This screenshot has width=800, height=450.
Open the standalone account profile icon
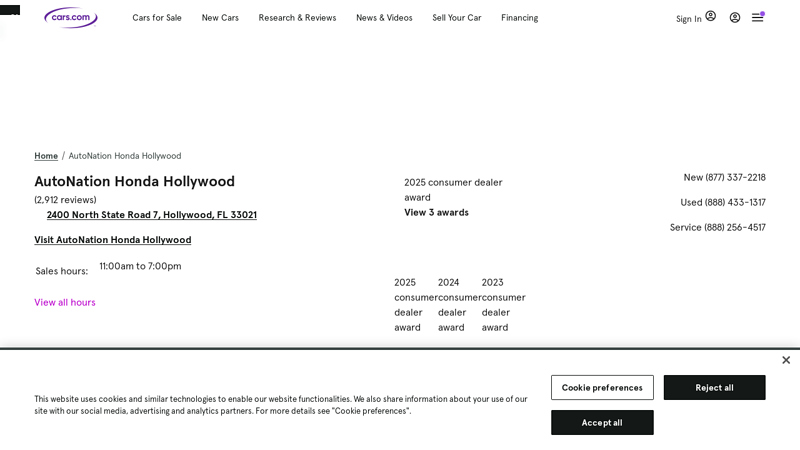tap(735, 18)
